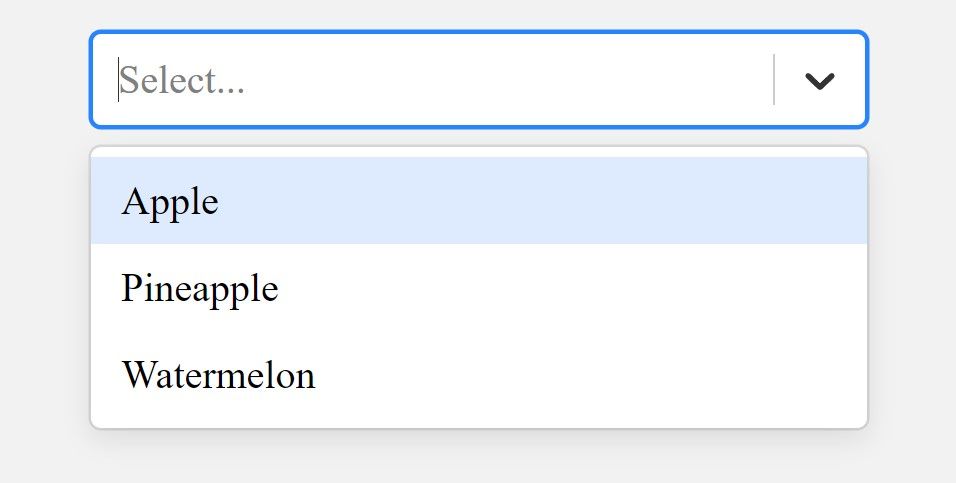This screenshot has width=956, height=483.
Task: Click the Watermelon text label
Action: [x=218, y=376]
